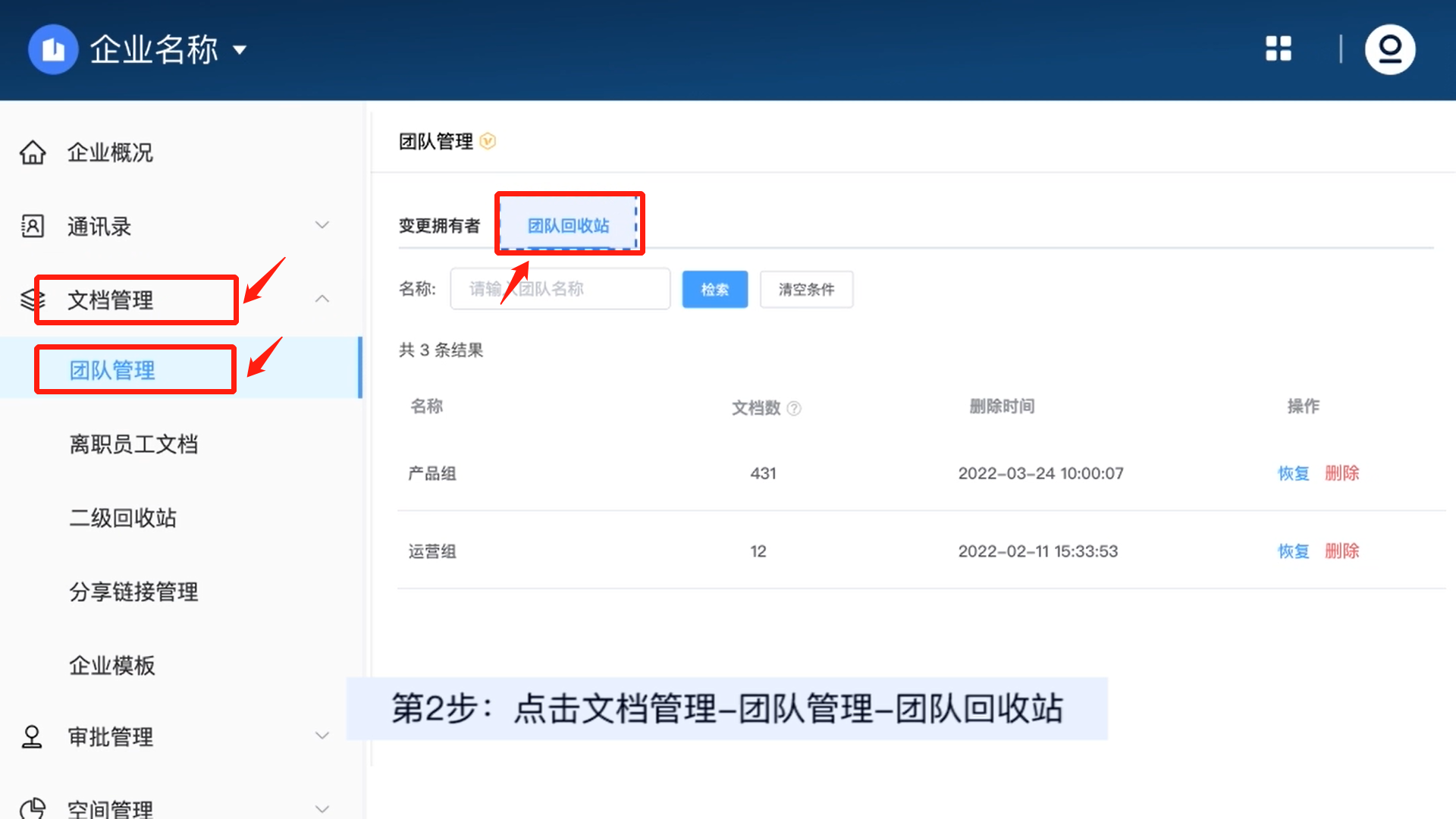Click deletion time 2022-02-11 15:33:53
The image size is (1456, 819).
pos(1038,551)
